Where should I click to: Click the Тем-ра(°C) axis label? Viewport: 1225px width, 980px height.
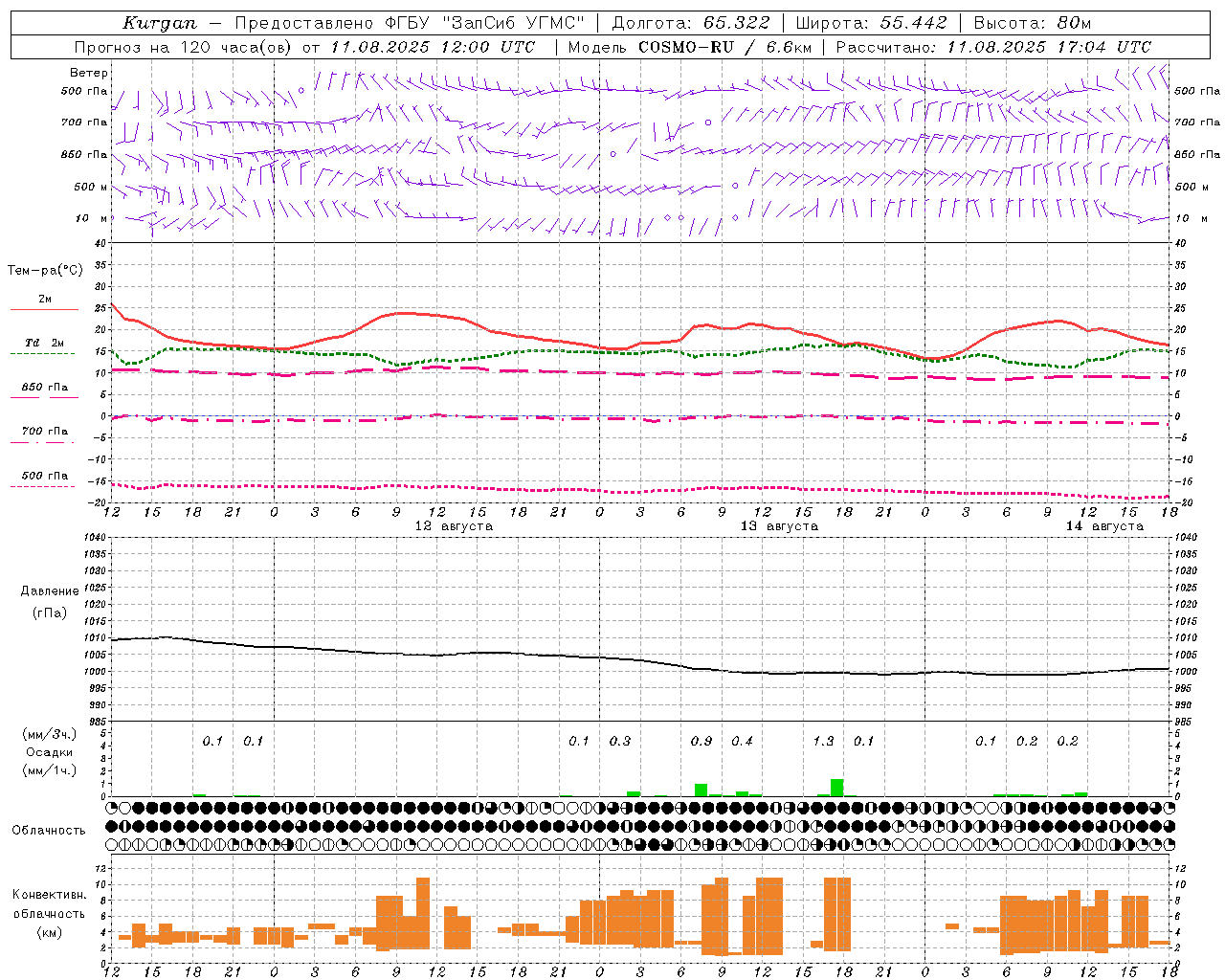tap(45, 271)
